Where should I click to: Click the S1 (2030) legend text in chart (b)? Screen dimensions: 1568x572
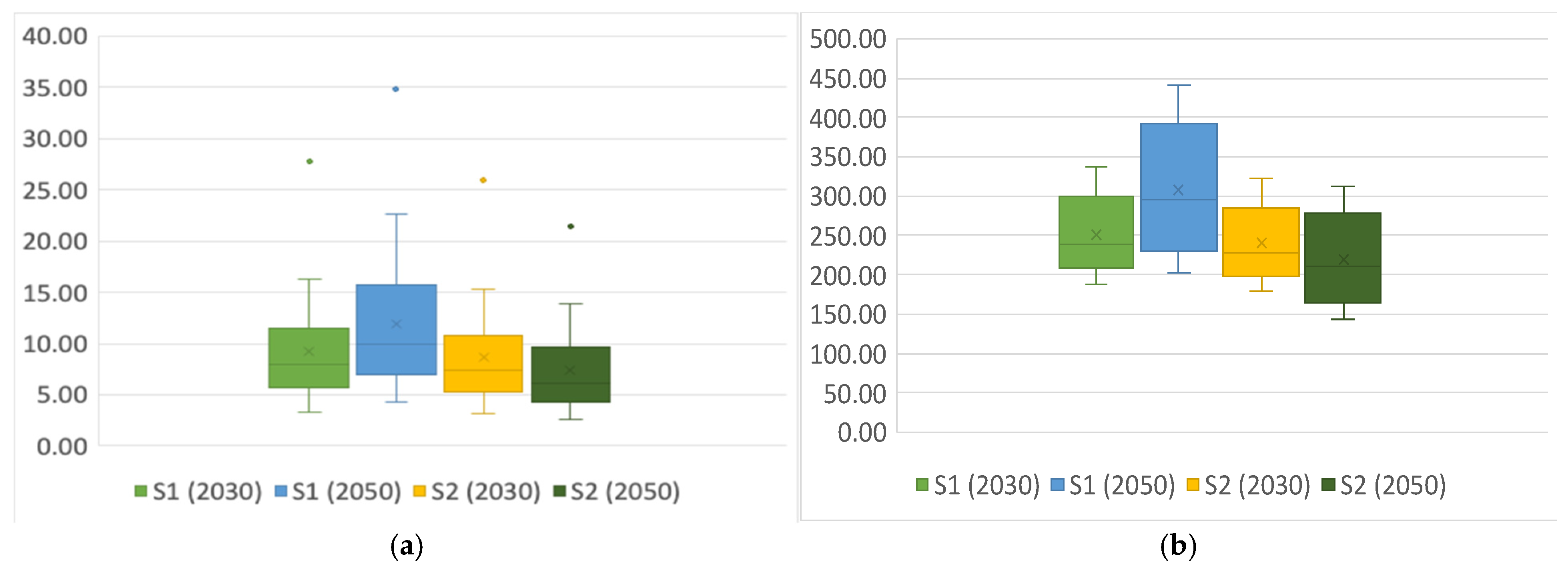987,486
